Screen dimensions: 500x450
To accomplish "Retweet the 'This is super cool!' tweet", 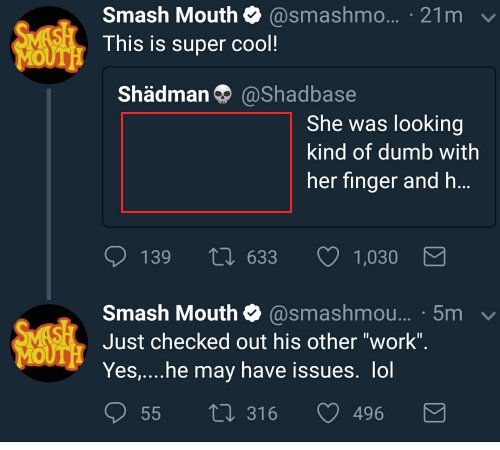I will [222, 257].
